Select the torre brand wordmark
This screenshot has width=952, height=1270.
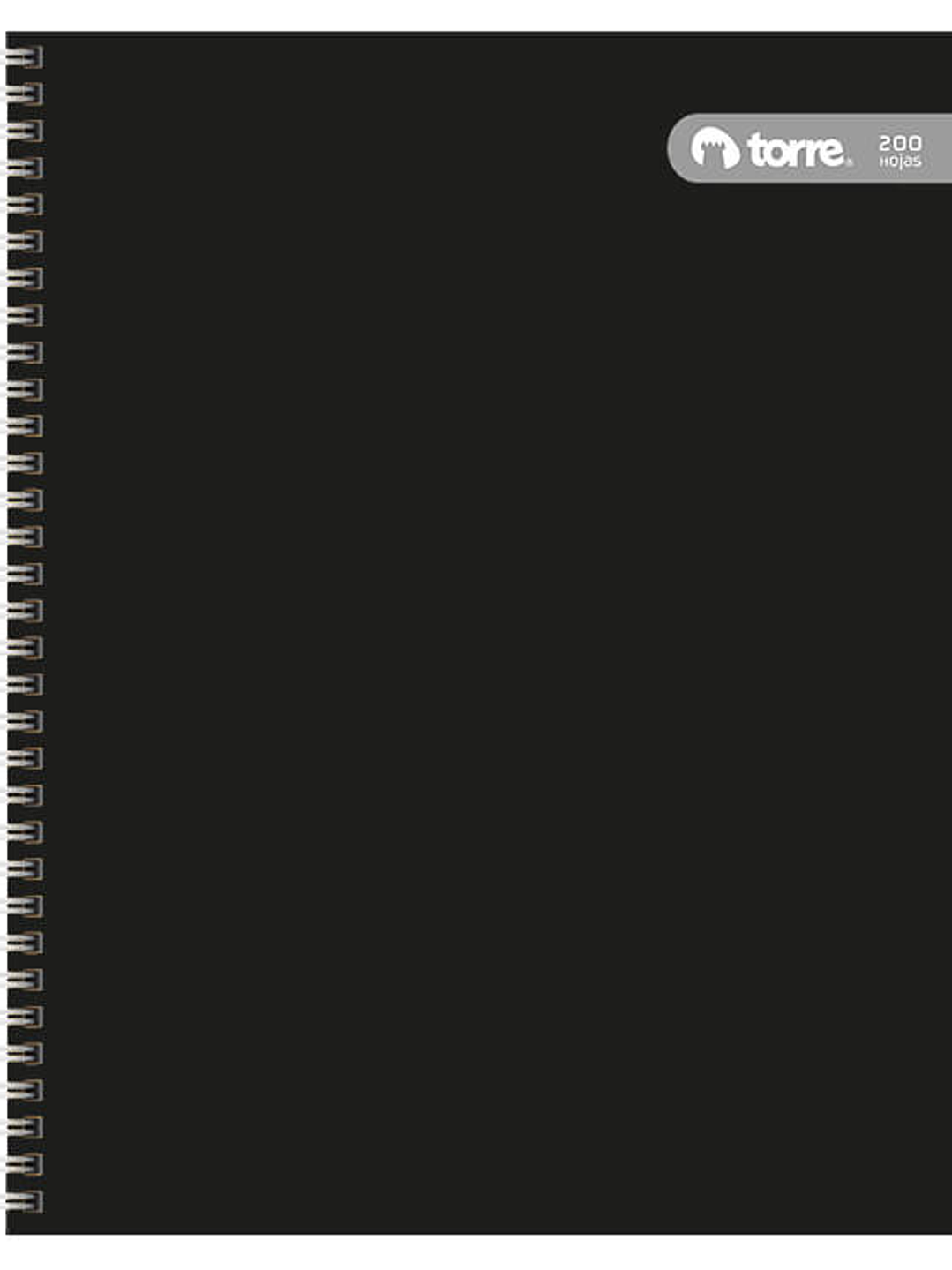click(x=799, y=150)
